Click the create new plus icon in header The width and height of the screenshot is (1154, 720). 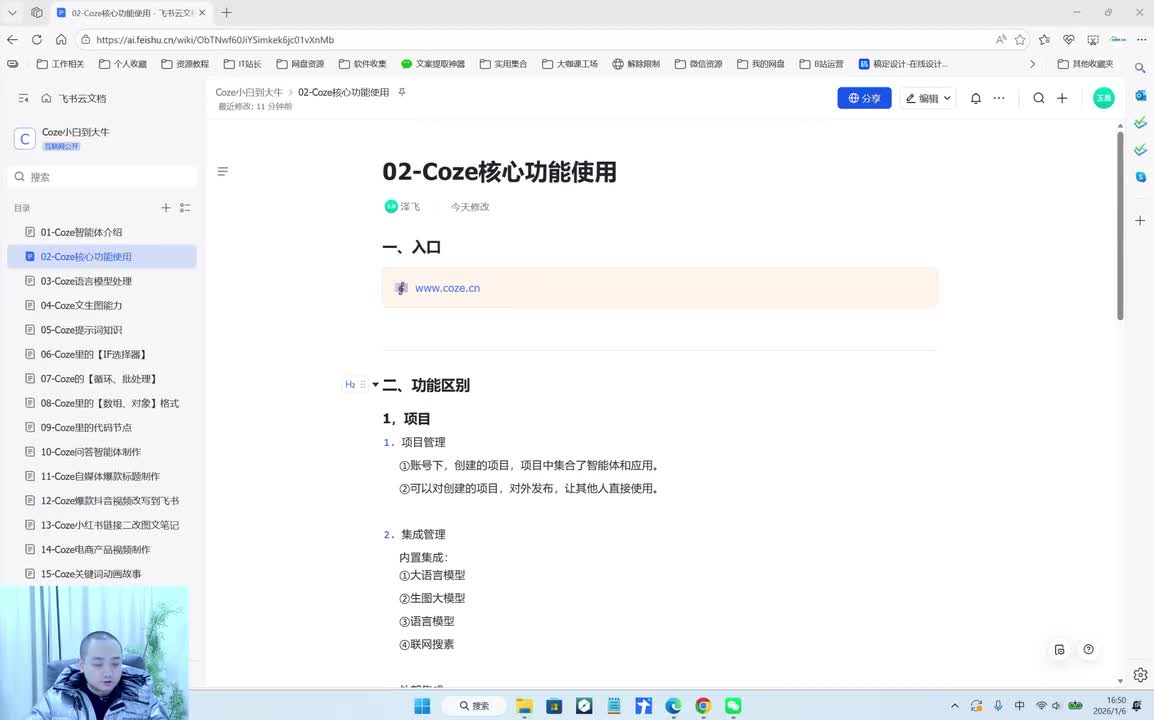tap(1062, 98)
